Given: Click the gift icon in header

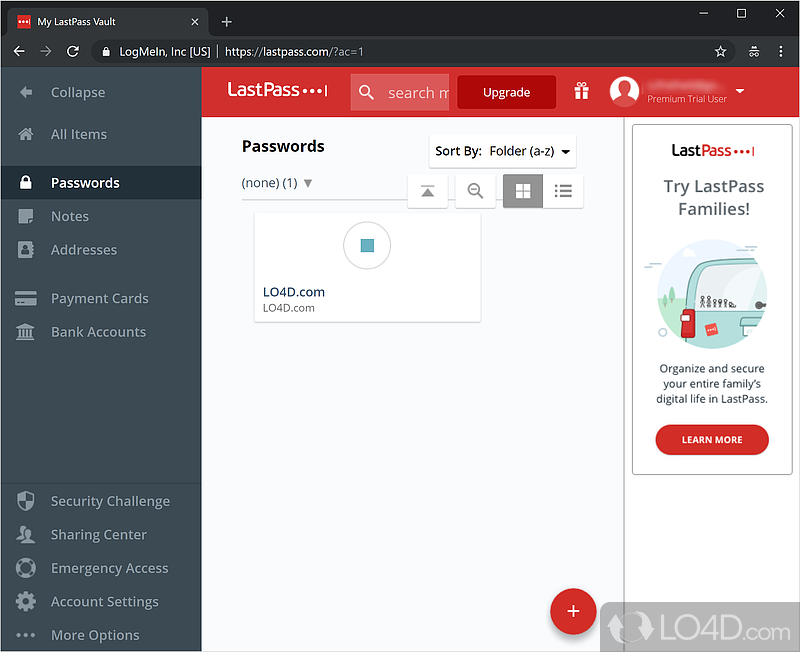Looking at the screenshot, I should click(581, 92).
